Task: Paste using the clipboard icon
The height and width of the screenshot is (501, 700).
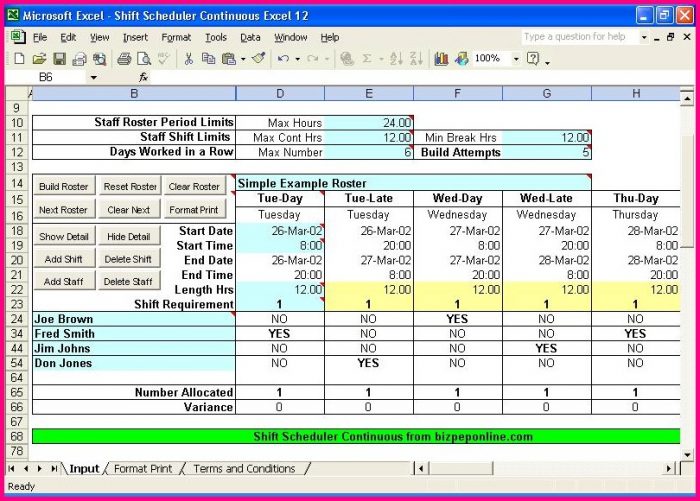Action: tap(229, 58)
